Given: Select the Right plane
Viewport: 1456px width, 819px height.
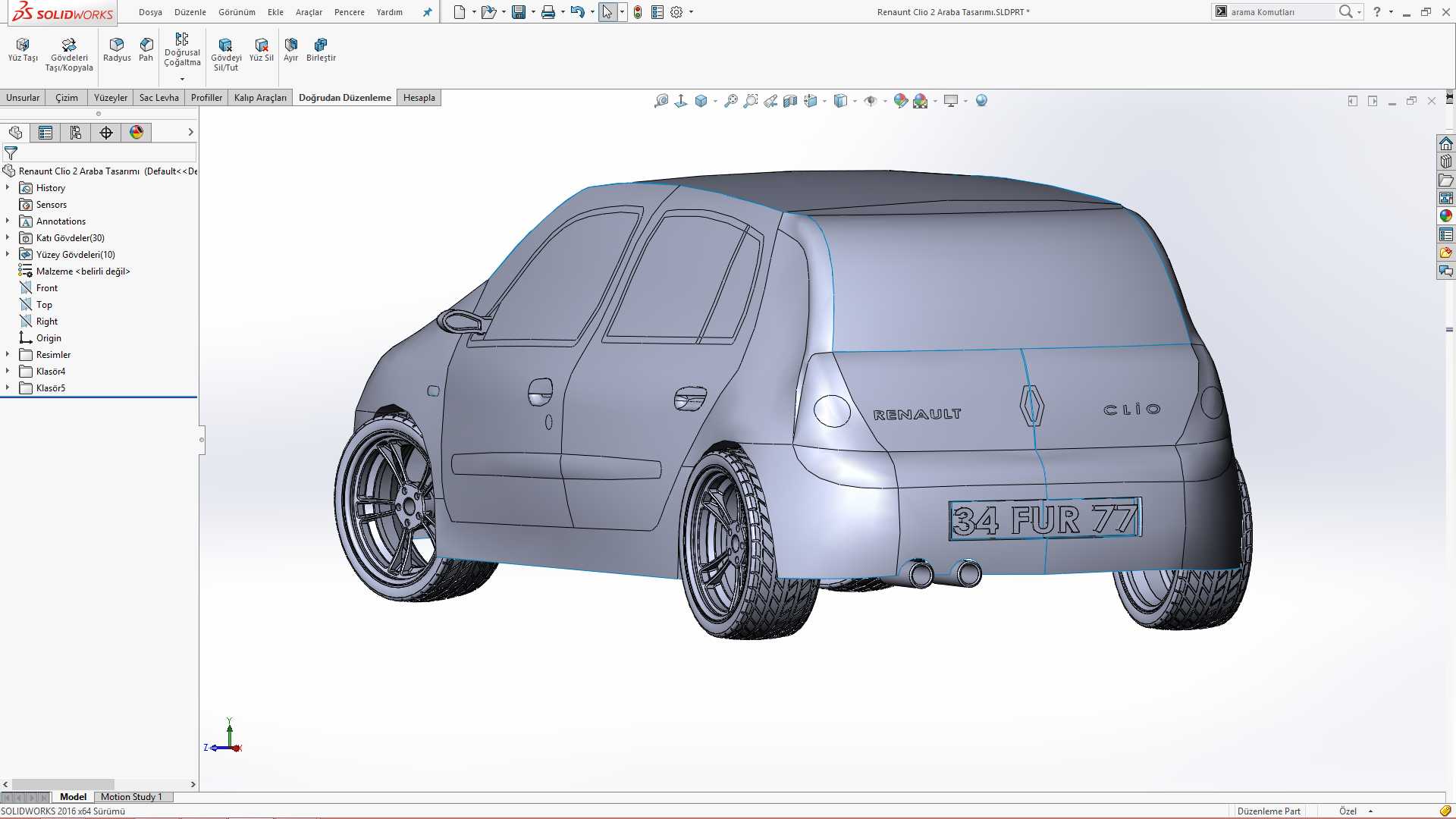Looking at the screenshot, I should coord(47,322).
